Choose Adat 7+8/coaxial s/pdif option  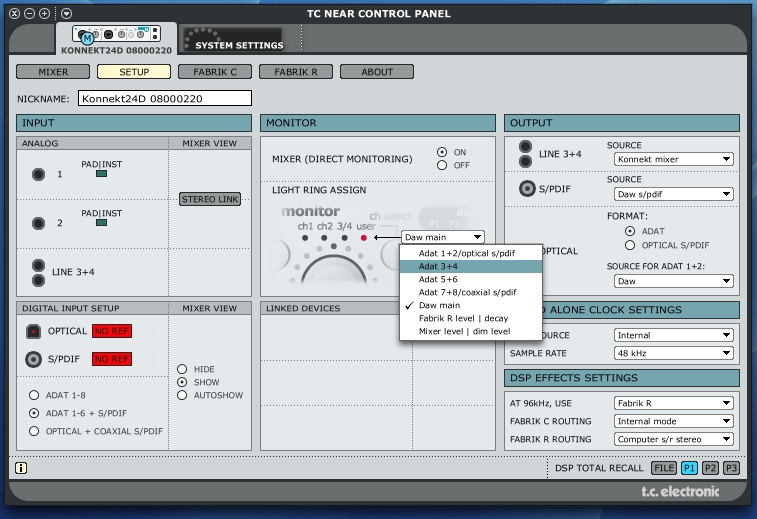471,292
